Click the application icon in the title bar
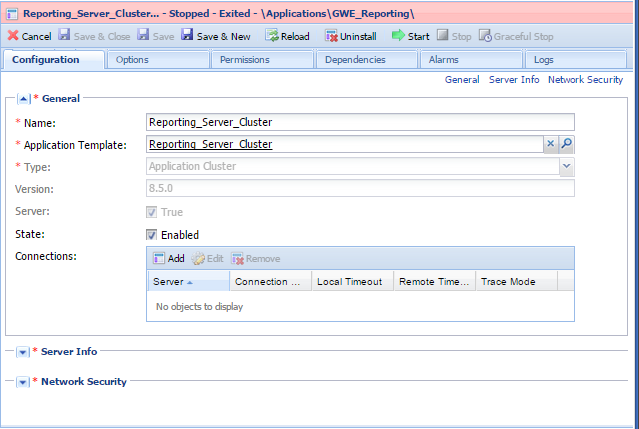 tap(12, 14)
